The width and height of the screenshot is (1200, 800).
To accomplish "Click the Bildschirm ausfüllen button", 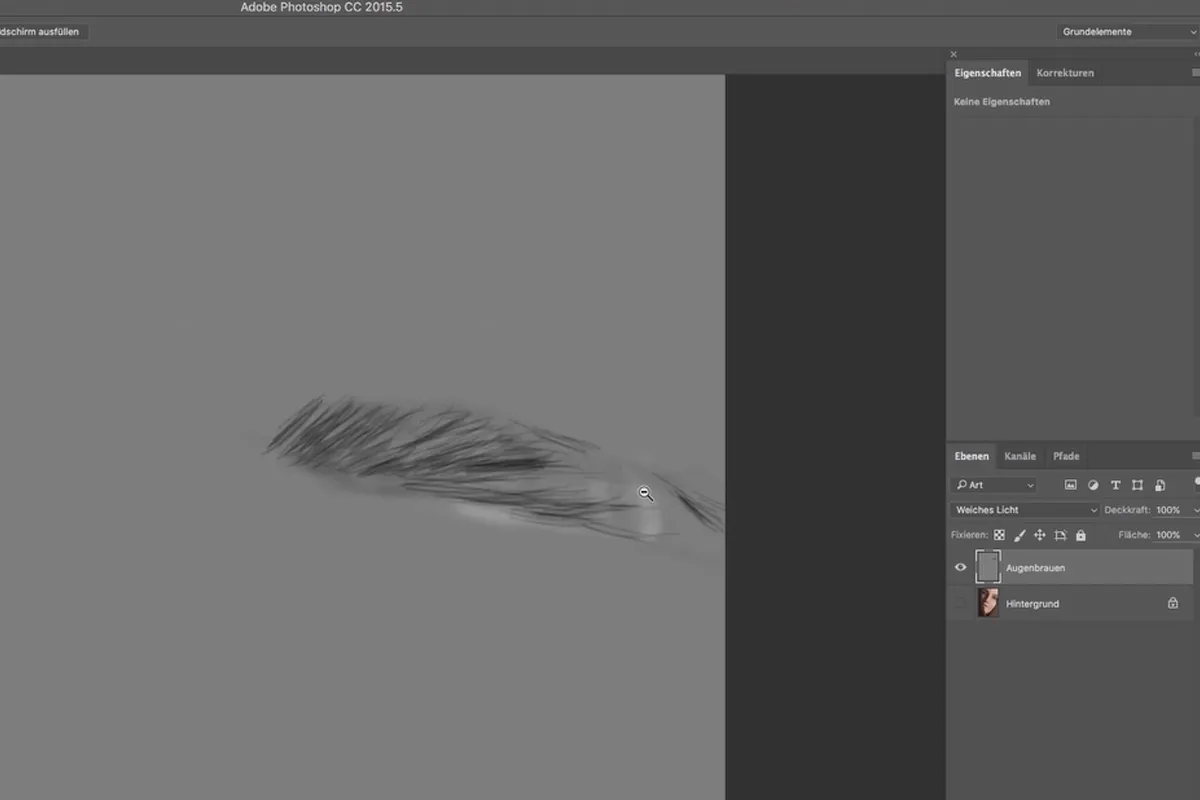I will pos(42,32).
